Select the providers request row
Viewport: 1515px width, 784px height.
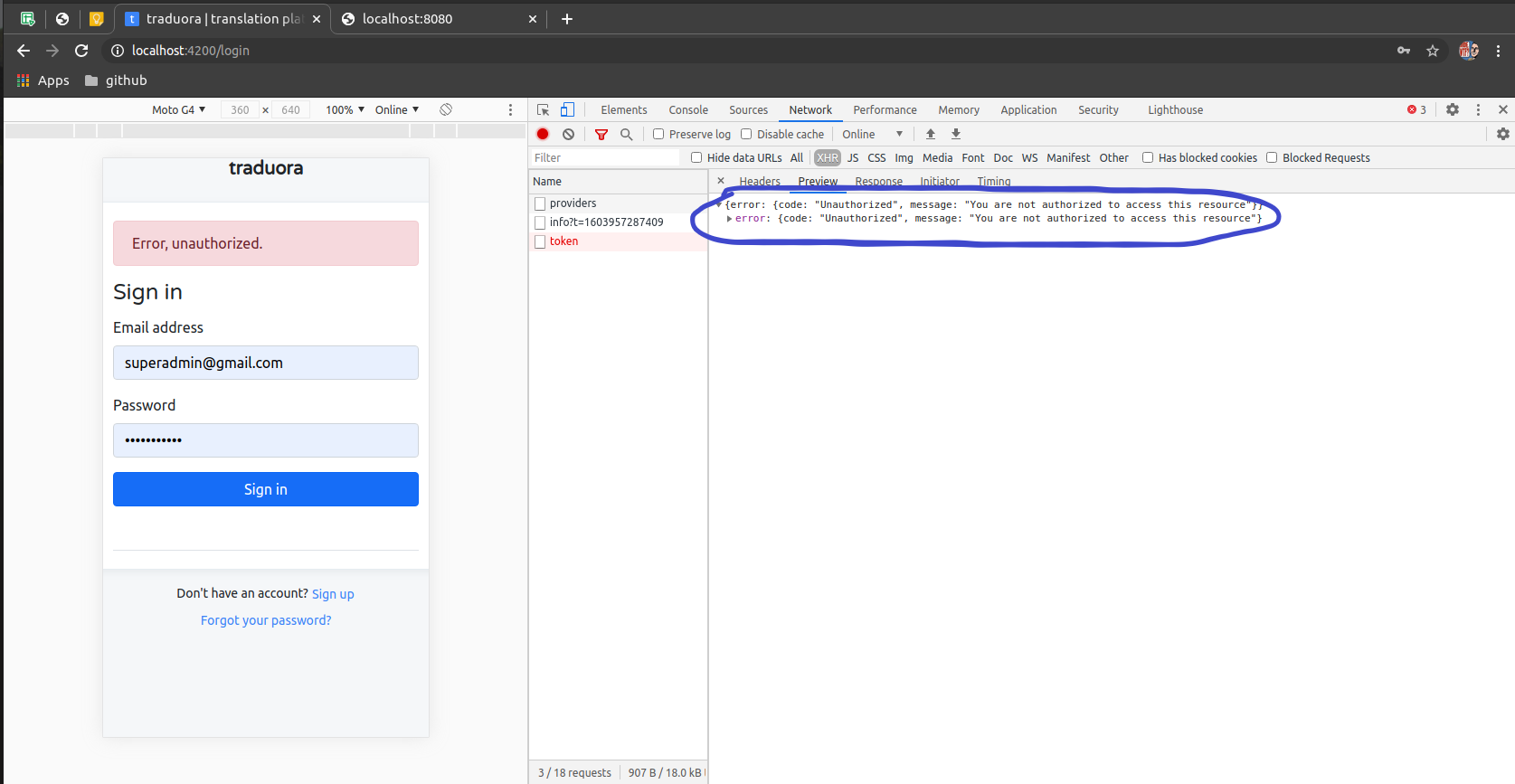coord(618,203)
